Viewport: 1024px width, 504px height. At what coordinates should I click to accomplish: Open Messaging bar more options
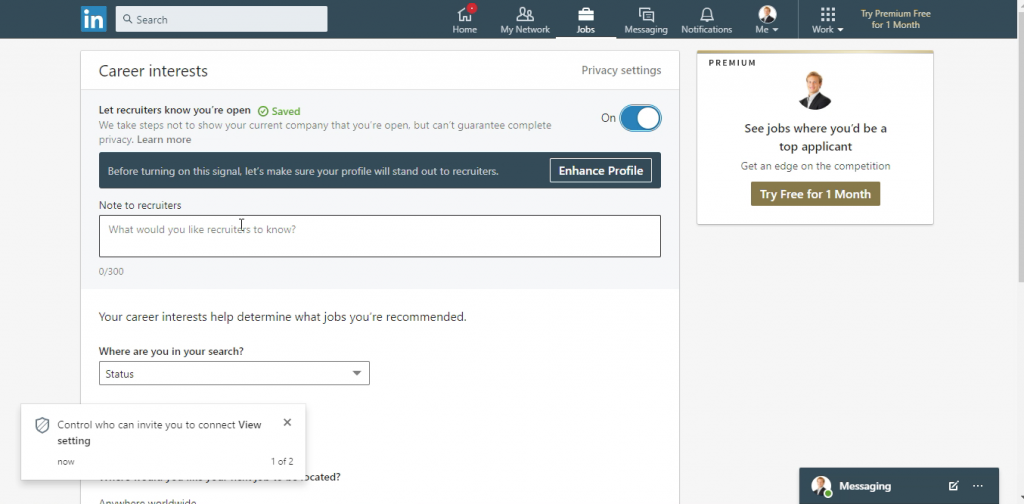(x=978, y=486)
